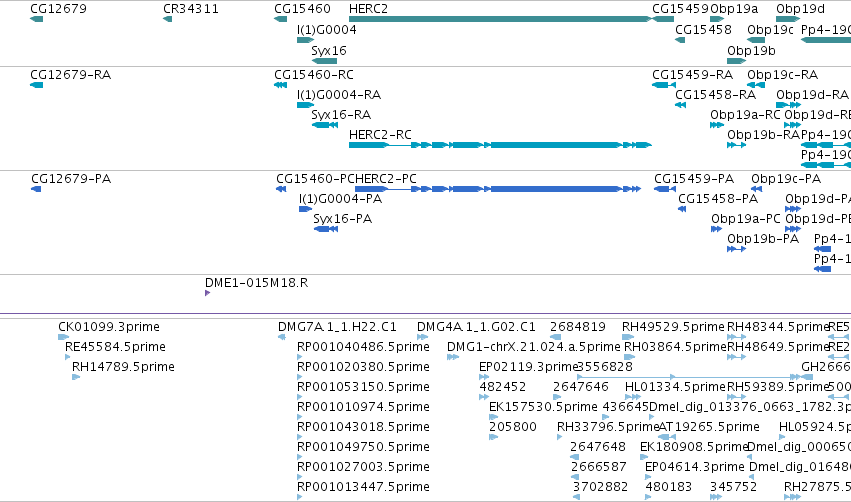Click protein CG15459-PA
The image size is (851, 502).
(694, 179)
